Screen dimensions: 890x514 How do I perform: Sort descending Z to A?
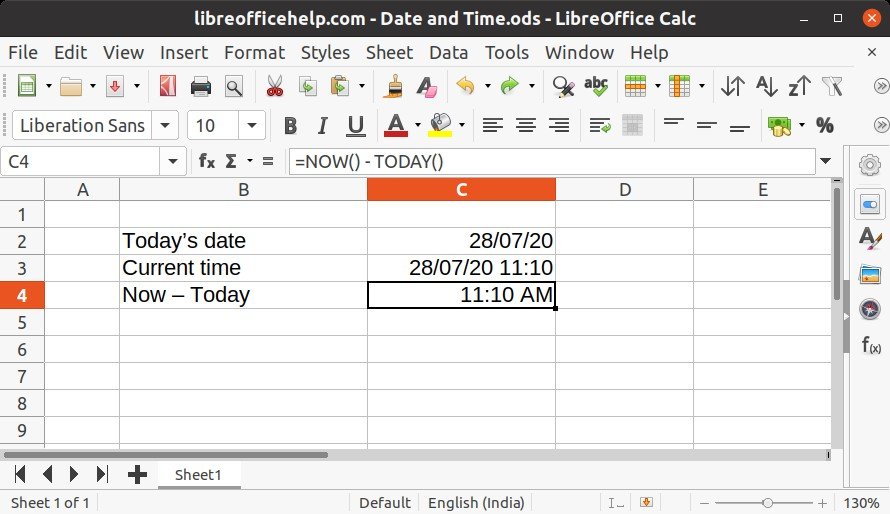click(799, 86)
